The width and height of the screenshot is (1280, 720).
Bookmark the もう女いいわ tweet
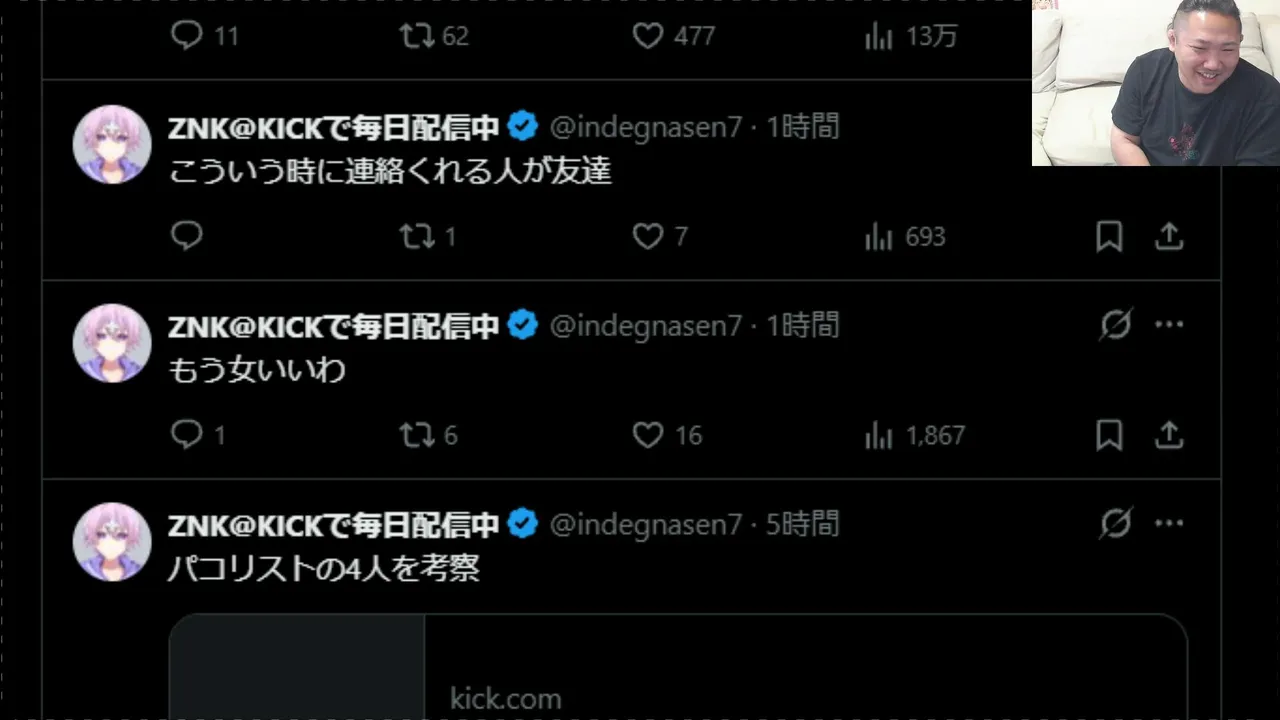click(1109, 435)
